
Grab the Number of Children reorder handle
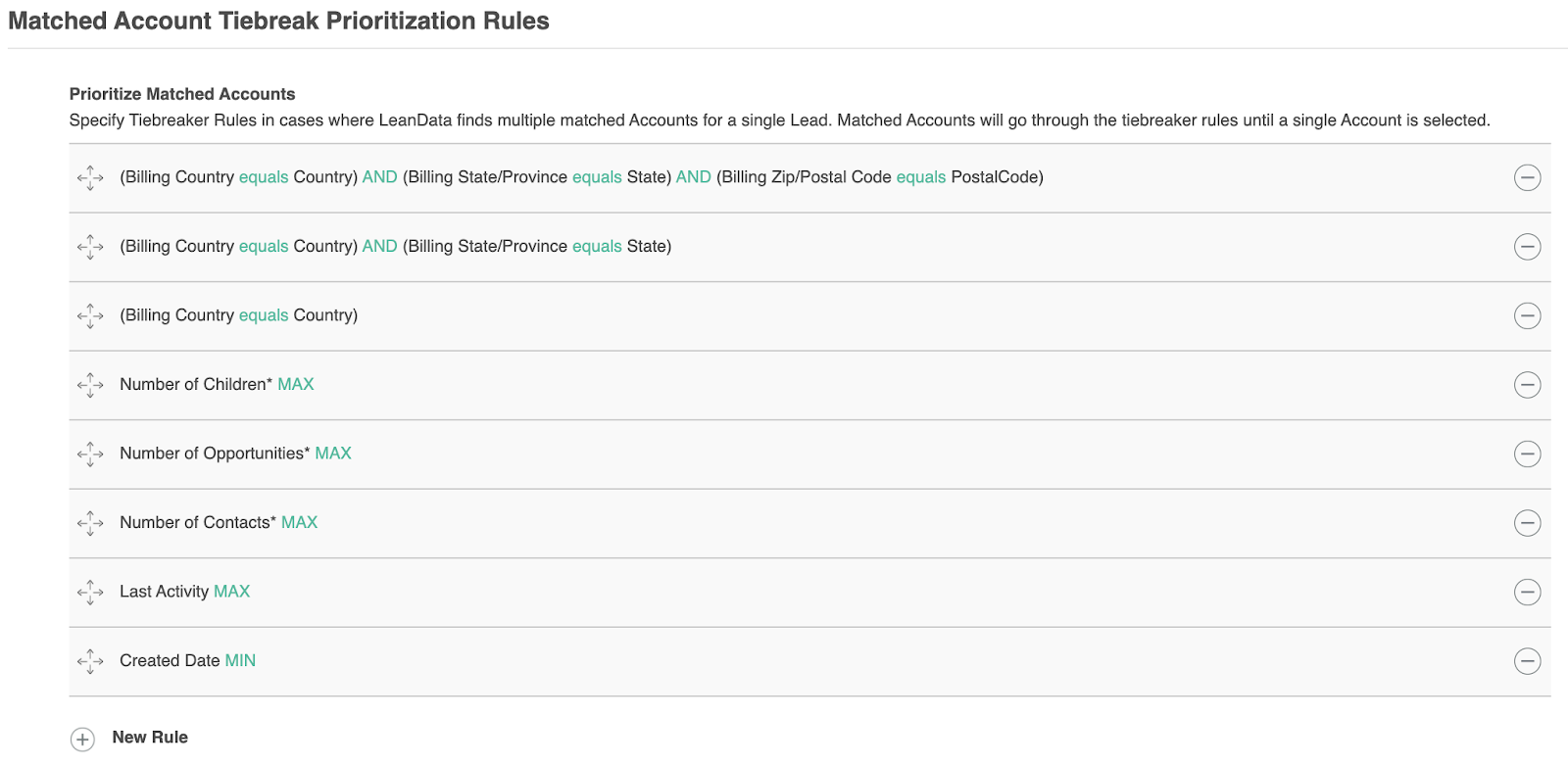[x=90, y=385]
